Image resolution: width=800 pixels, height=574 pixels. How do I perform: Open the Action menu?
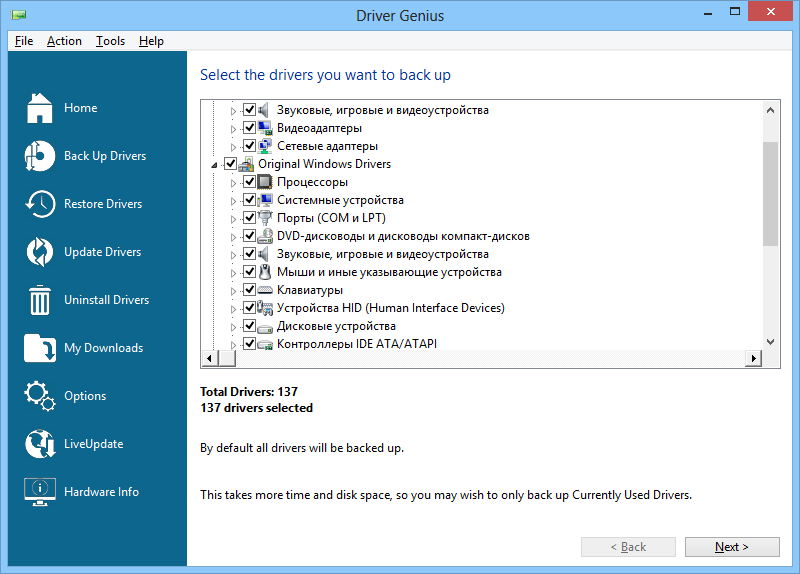pyautogui.click(x=64, y=41)
